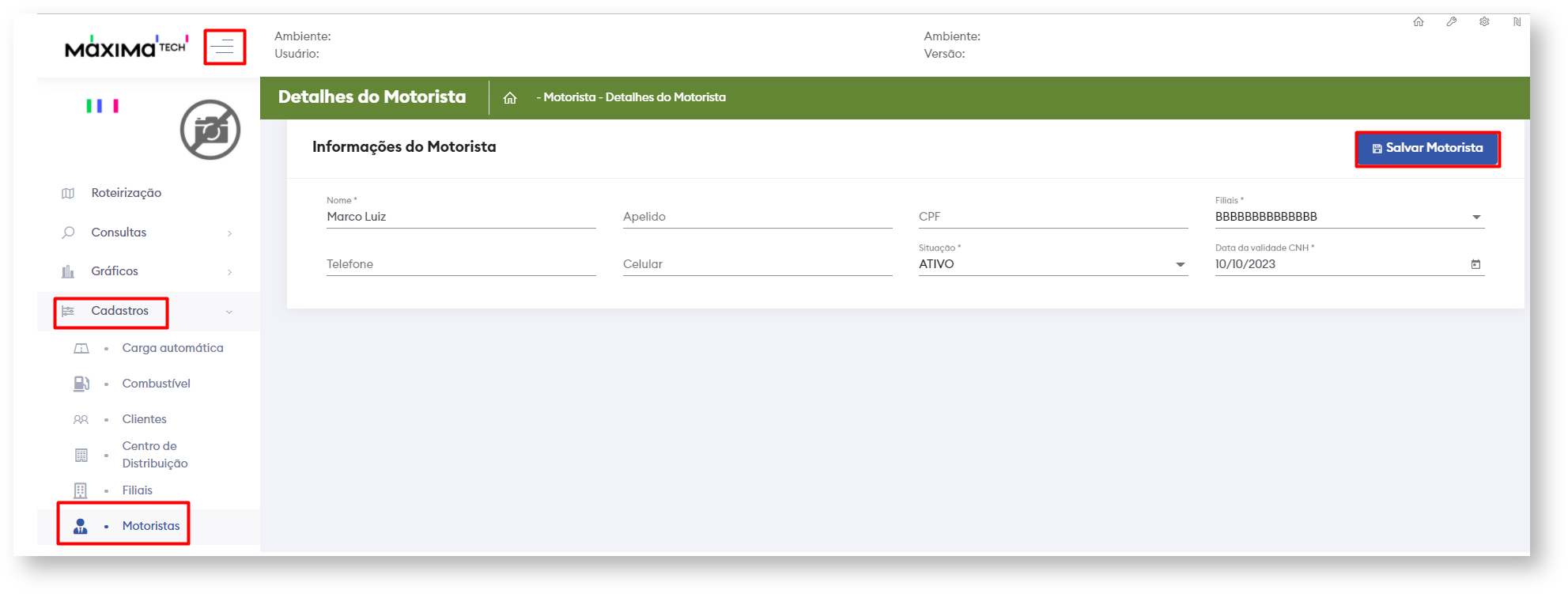Image resolution: width=1568 pixels, height=594 pixels.
Task: Select Clientes menu item
Action: coord(144,419)
